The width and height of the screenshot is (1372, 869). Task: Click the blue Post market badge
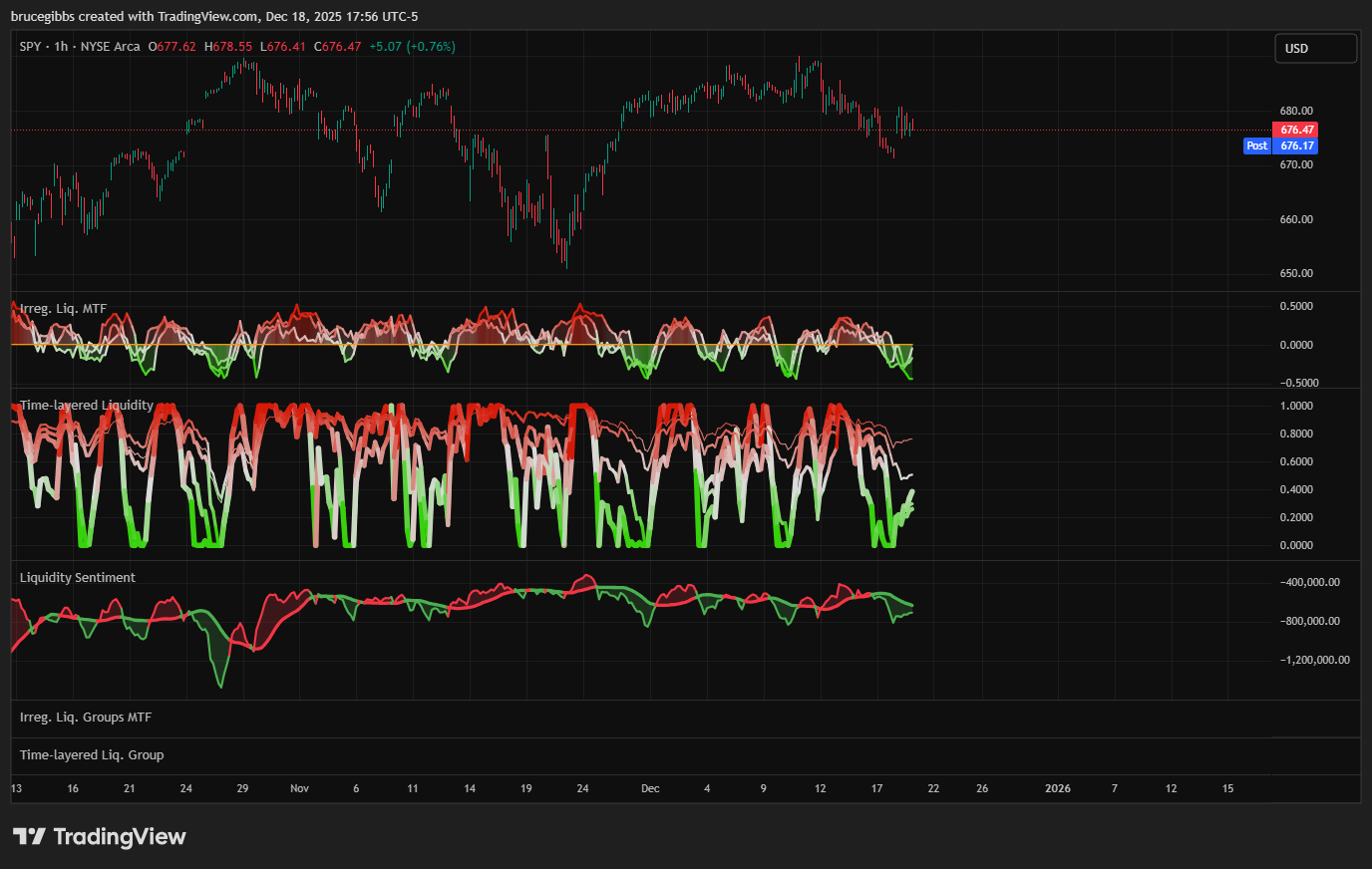1256,145
